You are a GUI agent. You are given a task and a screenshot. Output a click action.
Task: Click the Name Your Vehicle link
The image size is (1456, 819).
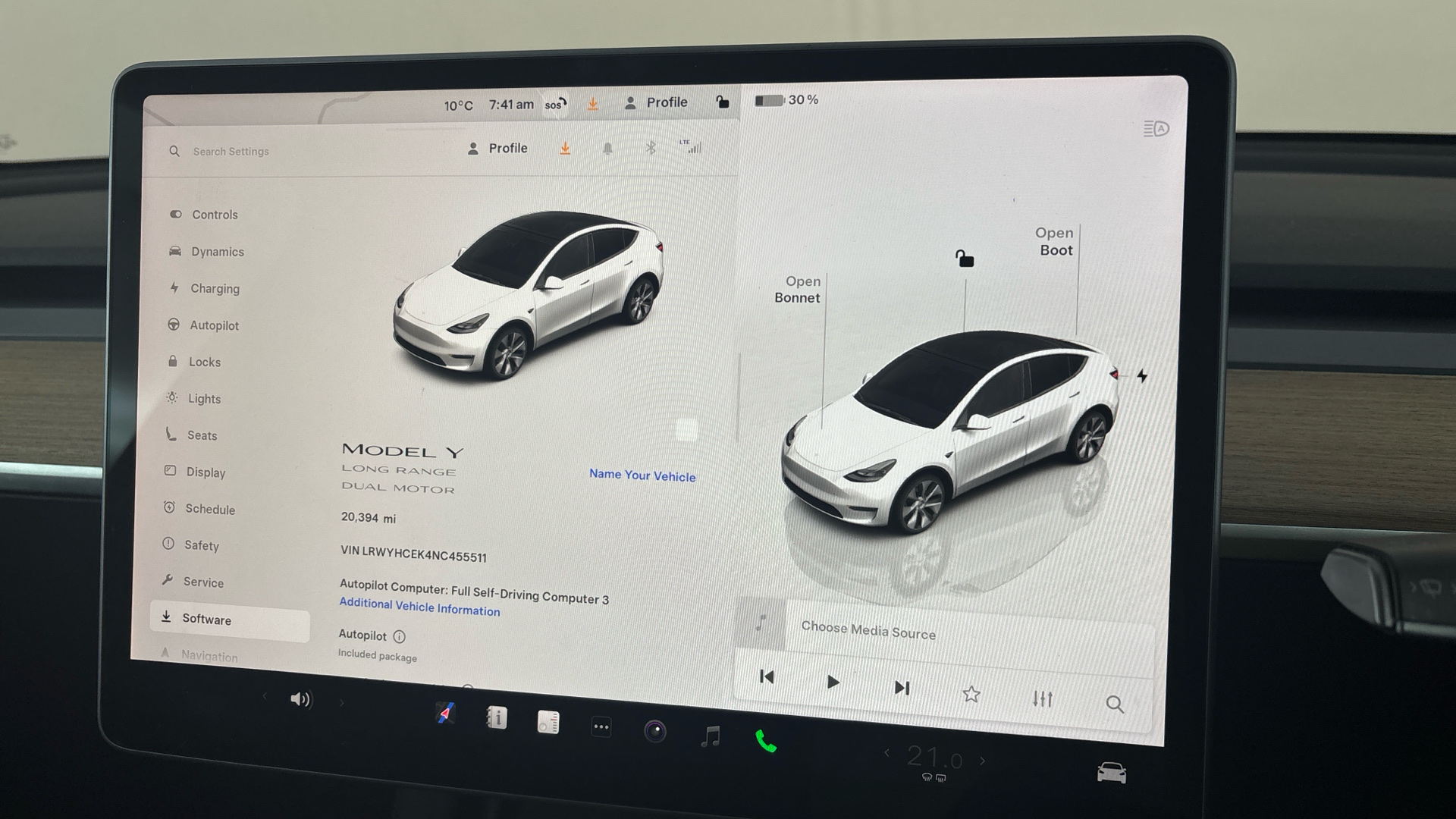[x=642, y=475]
